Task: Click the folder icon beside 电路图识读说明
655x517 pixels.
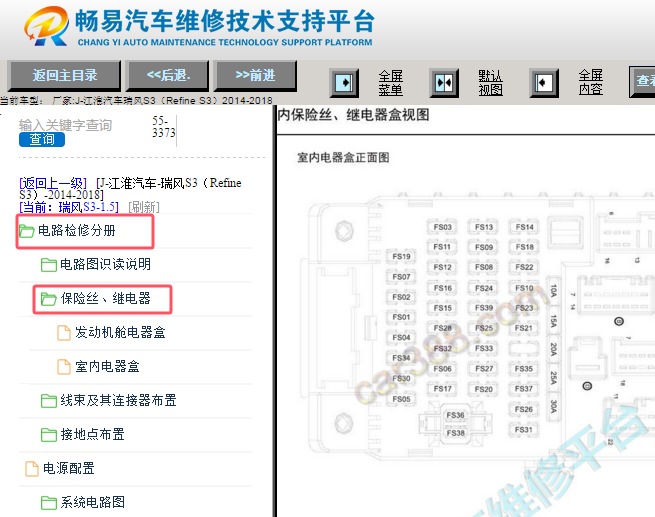Action: coord(49,265)
